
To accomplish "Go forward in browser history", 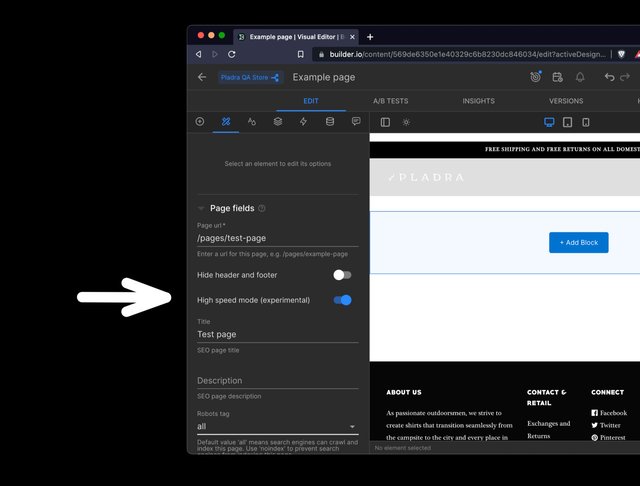I will point(215,54).
